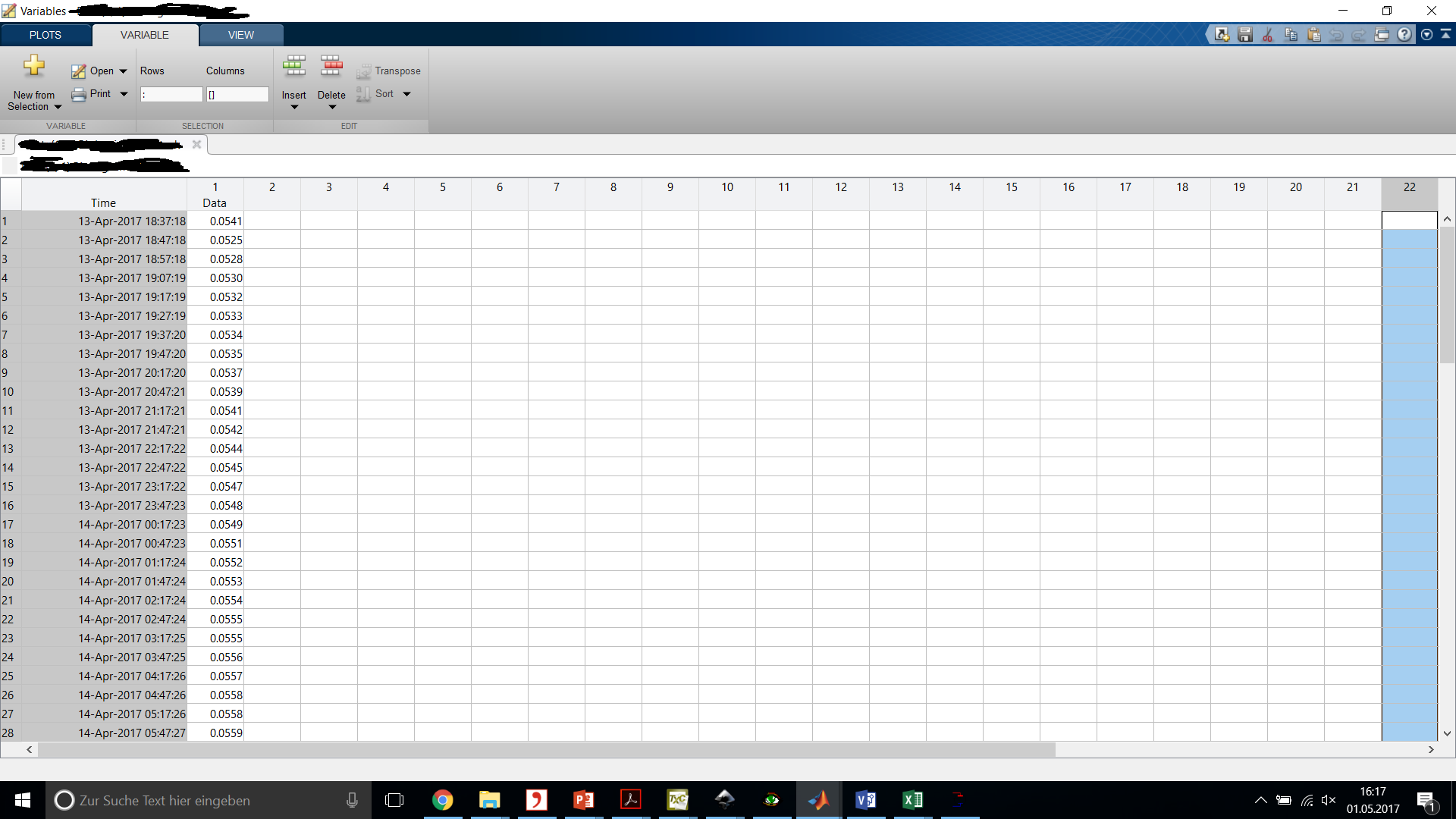
Task: Click in the Rows selection field
Action: [171, 94]
